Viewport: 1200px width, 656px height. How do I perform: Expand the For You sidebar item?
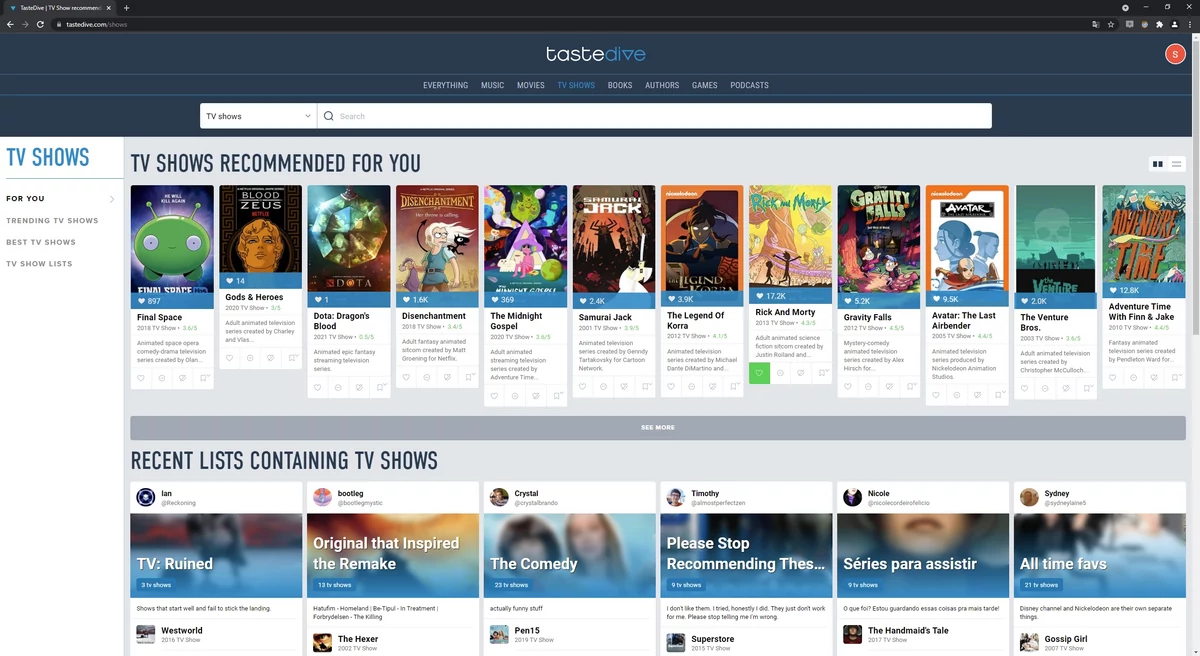coord(60,199)
